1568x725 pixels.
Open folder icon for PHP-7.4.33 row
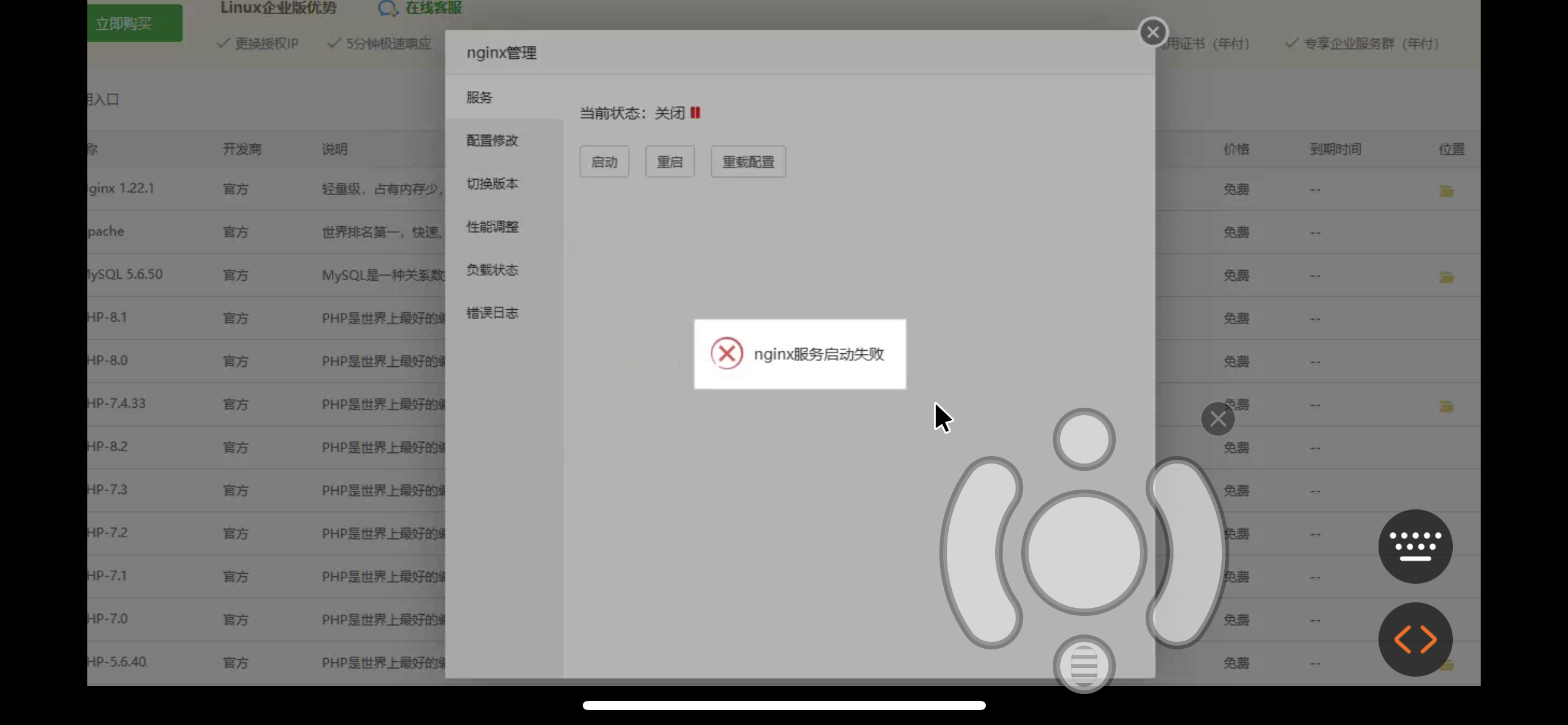[1447, 406]
